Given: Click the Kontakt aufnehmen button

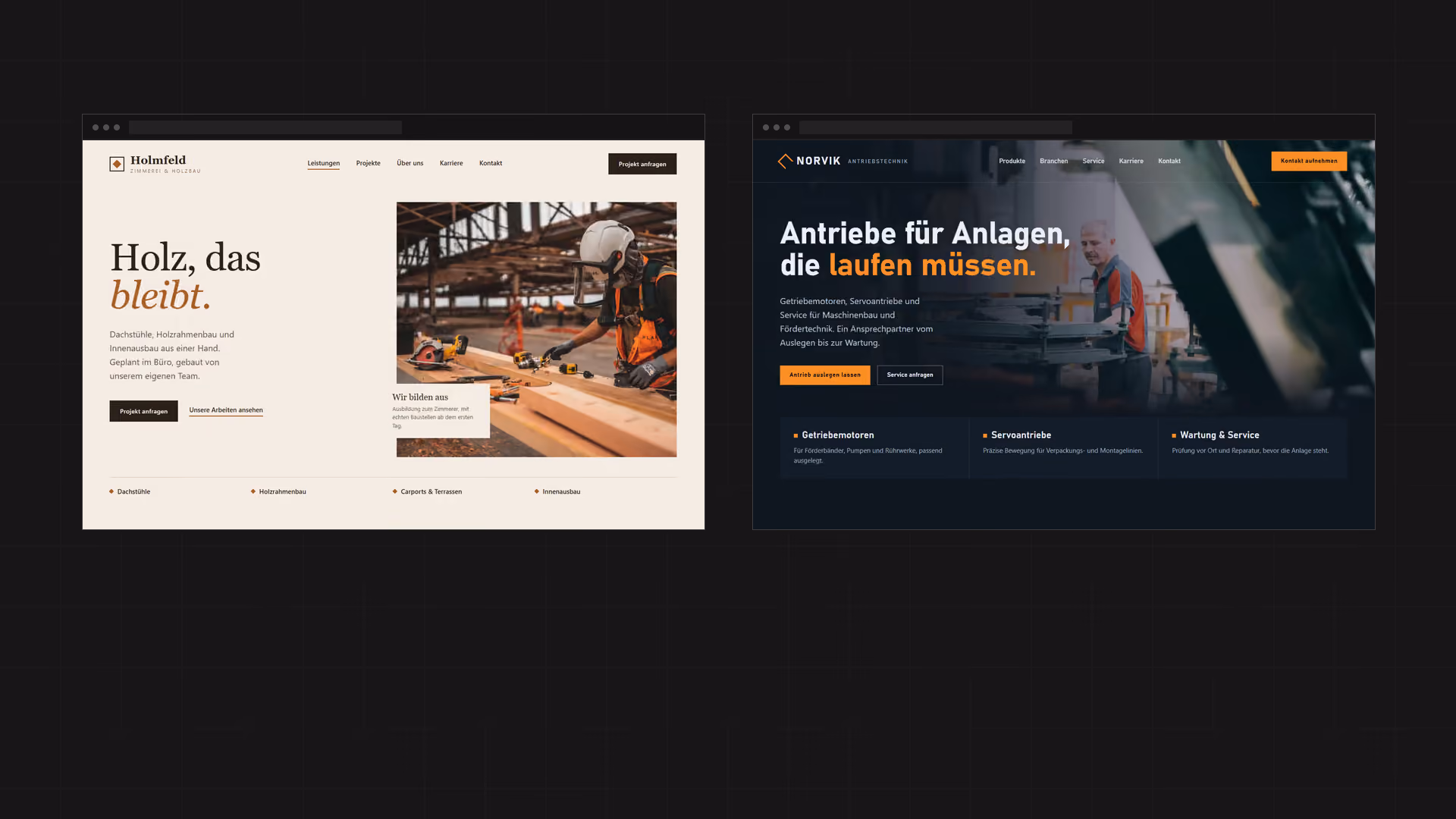Looking at the screenshot, I should pos(1309,161).
